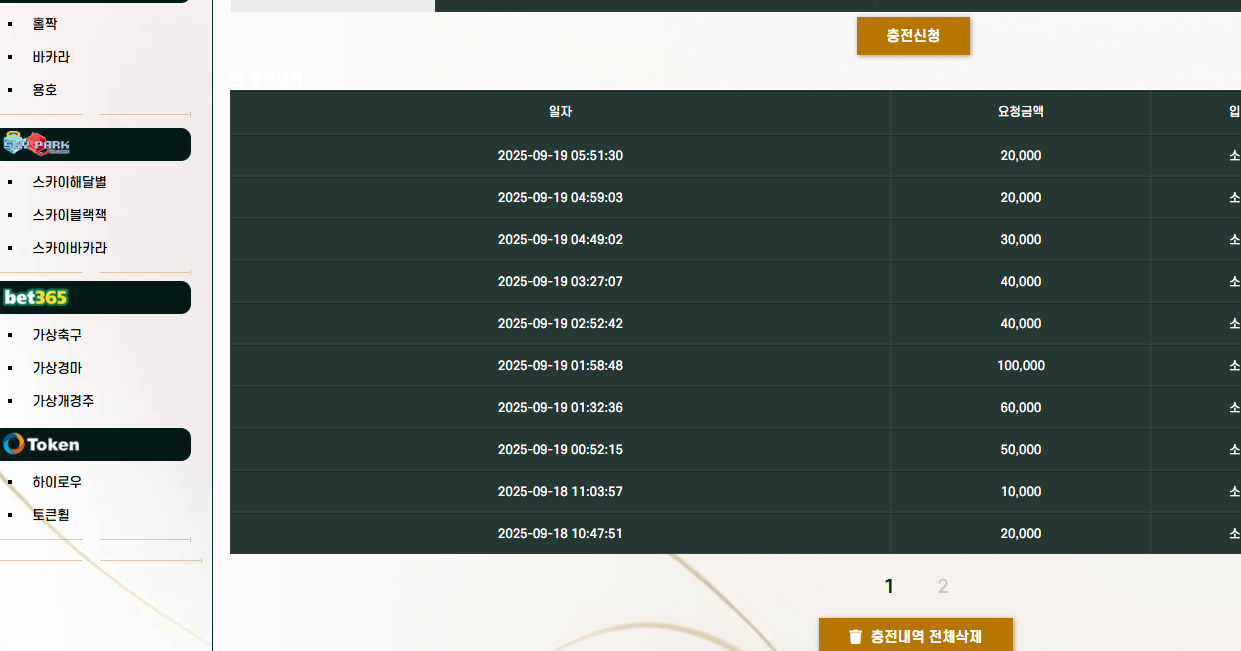
Task: Select 가상개경주 menu entry
Action: (64, 401)
